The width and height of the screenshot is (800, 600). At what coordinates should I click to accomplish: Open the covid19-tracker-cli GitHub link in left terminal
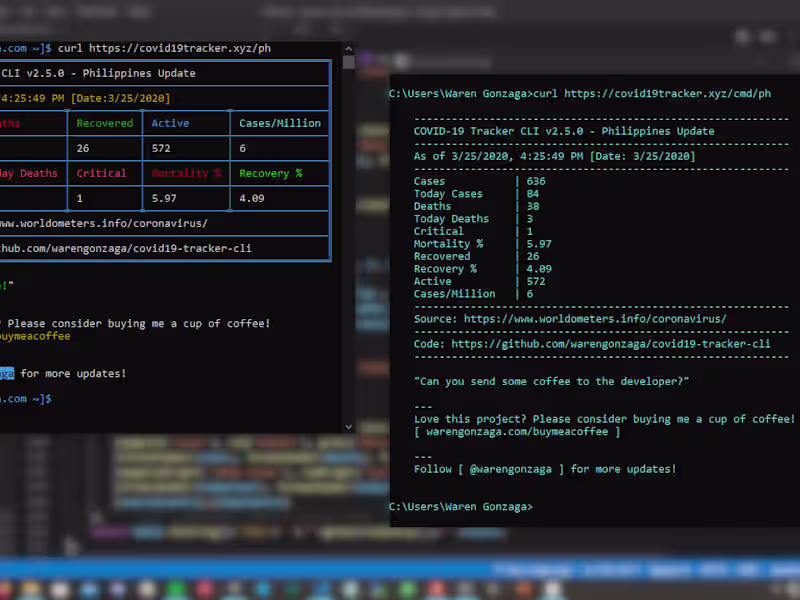point(126,248)
